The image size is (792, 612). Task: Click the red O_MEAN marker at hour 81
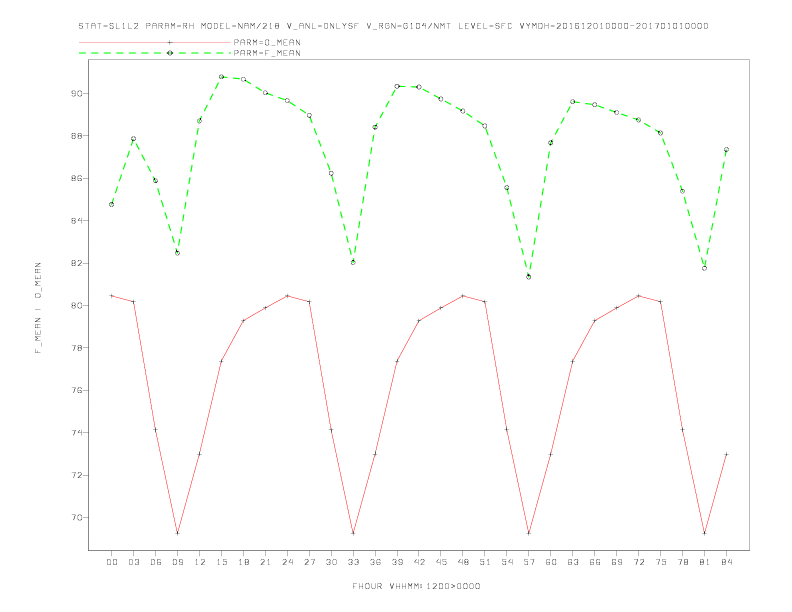click(704, 533)
